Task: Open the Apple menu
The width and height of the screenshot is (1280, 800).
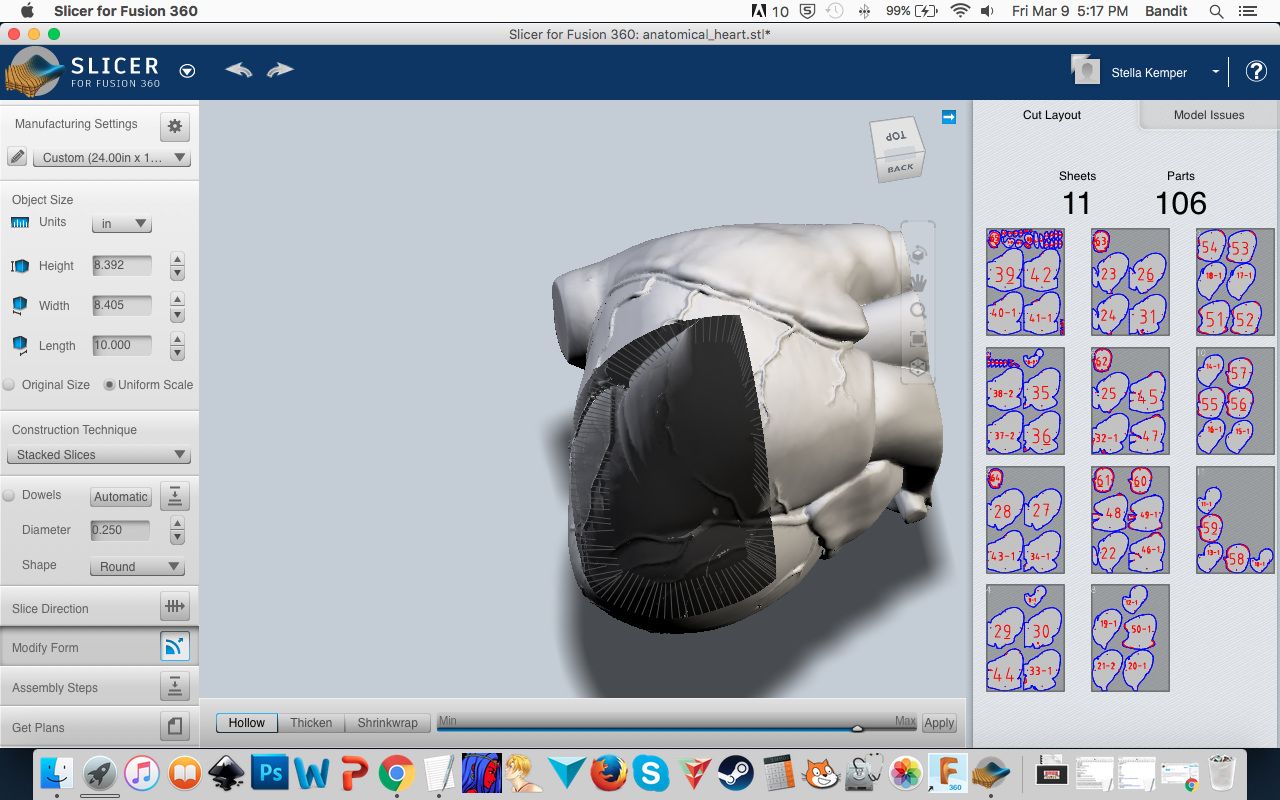Action: tap(27, 11)
